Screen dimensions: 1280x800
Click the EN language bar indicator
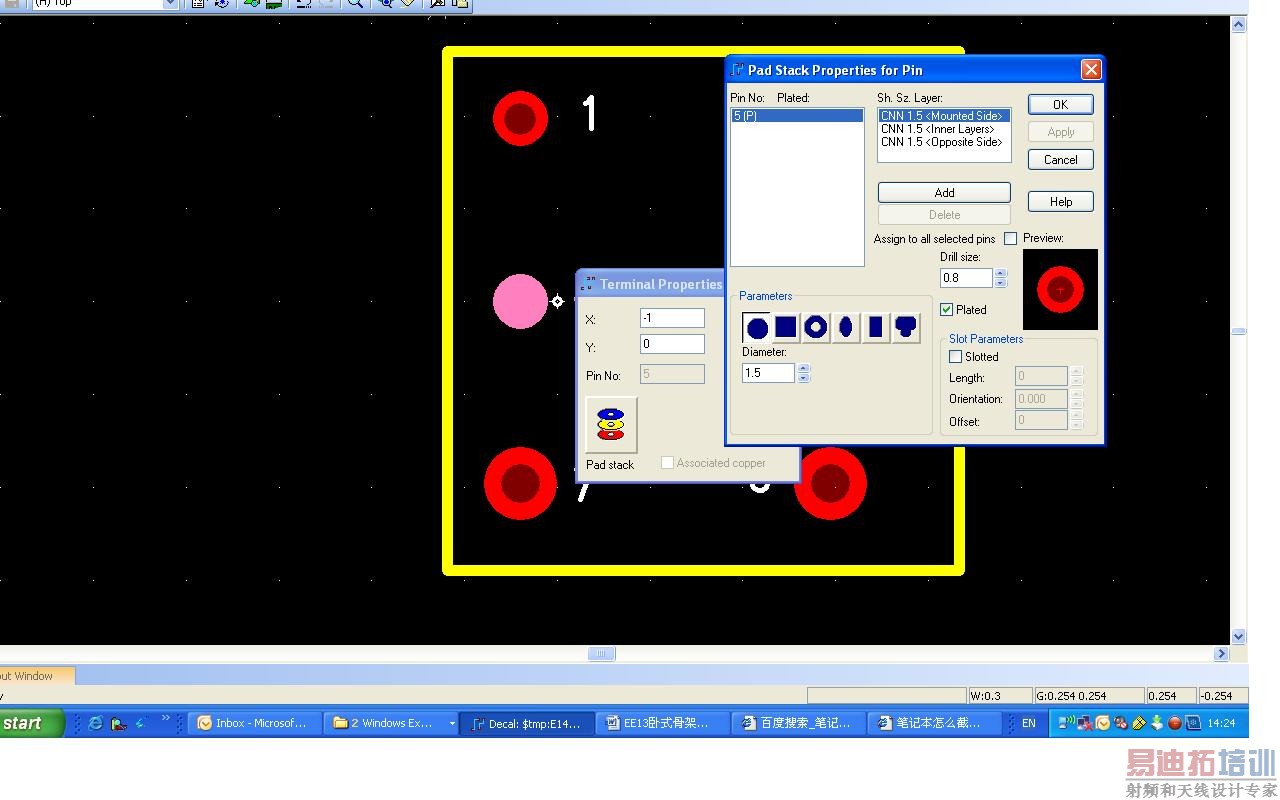click(x=1028, y=723)
